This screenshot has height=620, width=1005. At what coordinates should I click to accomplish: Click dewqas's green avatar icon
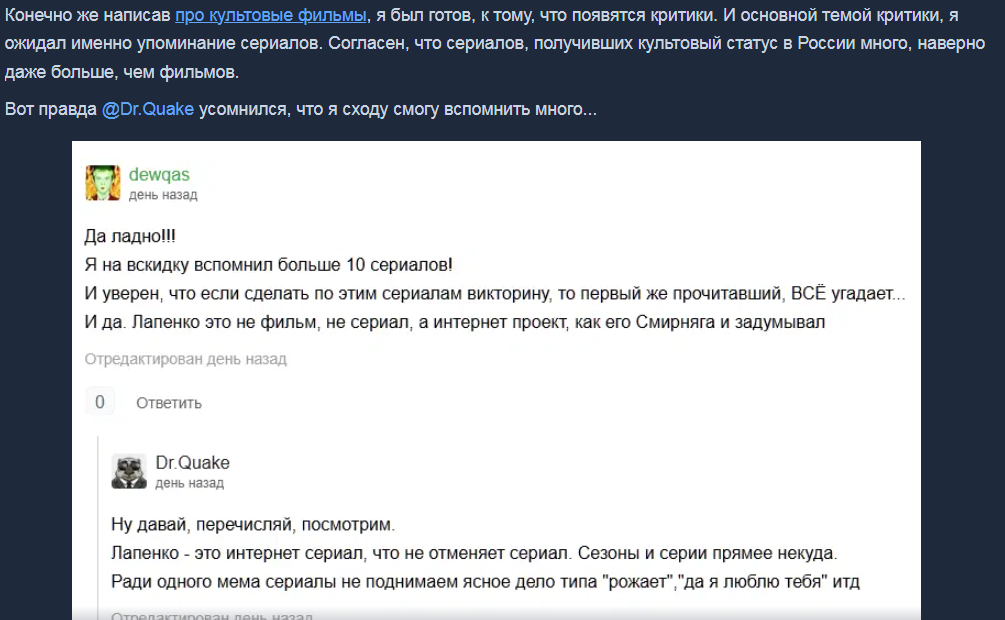point(103,183)
